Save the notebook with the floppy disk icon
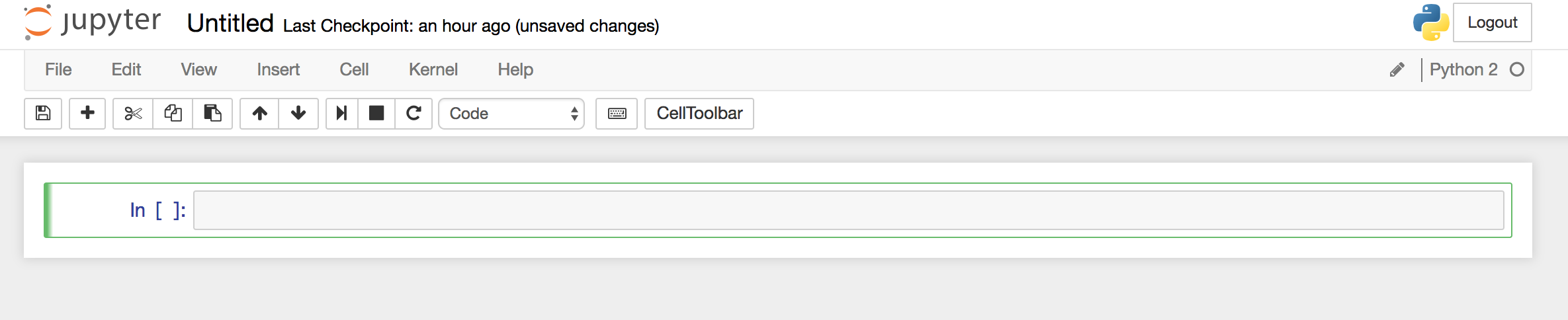This screenshot has height=320, width=1568. tap(43, 114)
